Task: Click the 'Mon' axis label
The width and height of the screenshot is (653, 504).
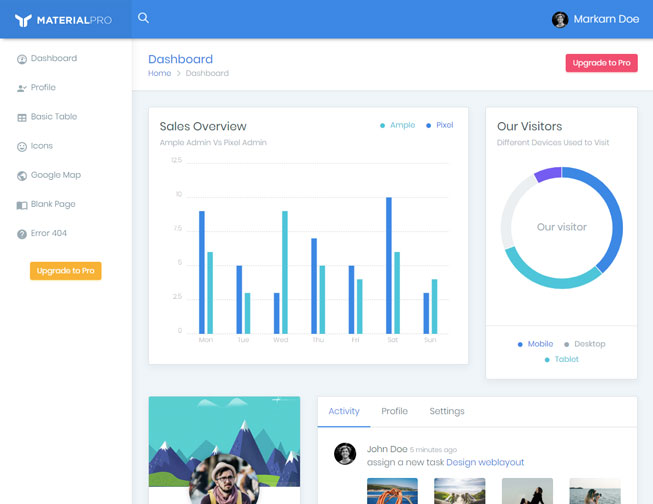Action: click(x=206, y=340)
